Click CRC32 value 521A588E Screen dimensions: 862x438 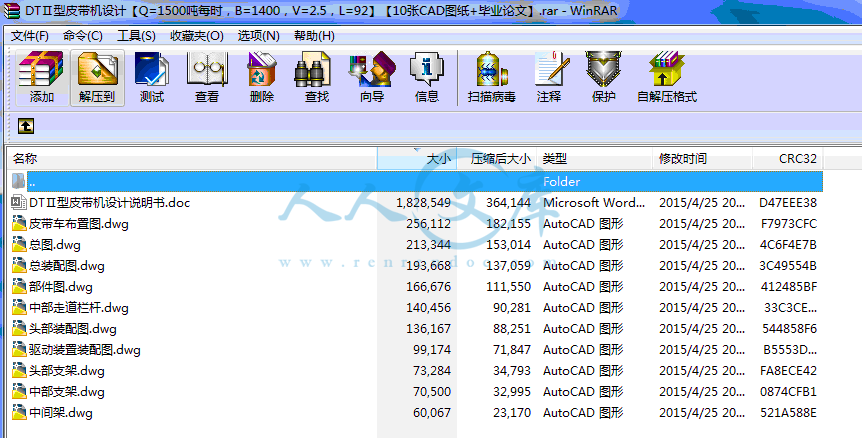(x=788, y=413)
